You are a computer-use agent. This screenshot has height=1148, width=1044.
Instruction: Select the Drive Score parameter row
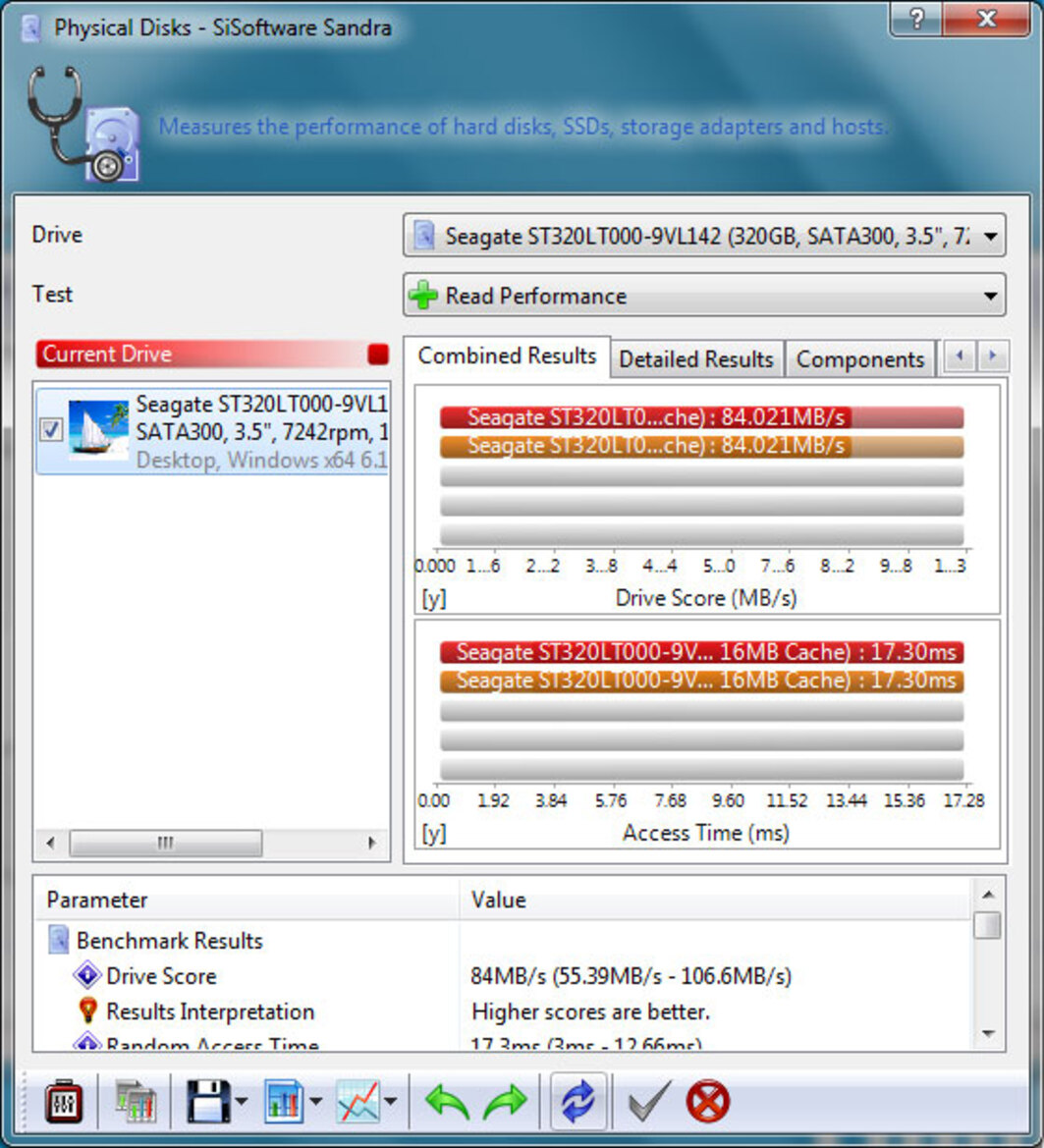click(504, 976)
